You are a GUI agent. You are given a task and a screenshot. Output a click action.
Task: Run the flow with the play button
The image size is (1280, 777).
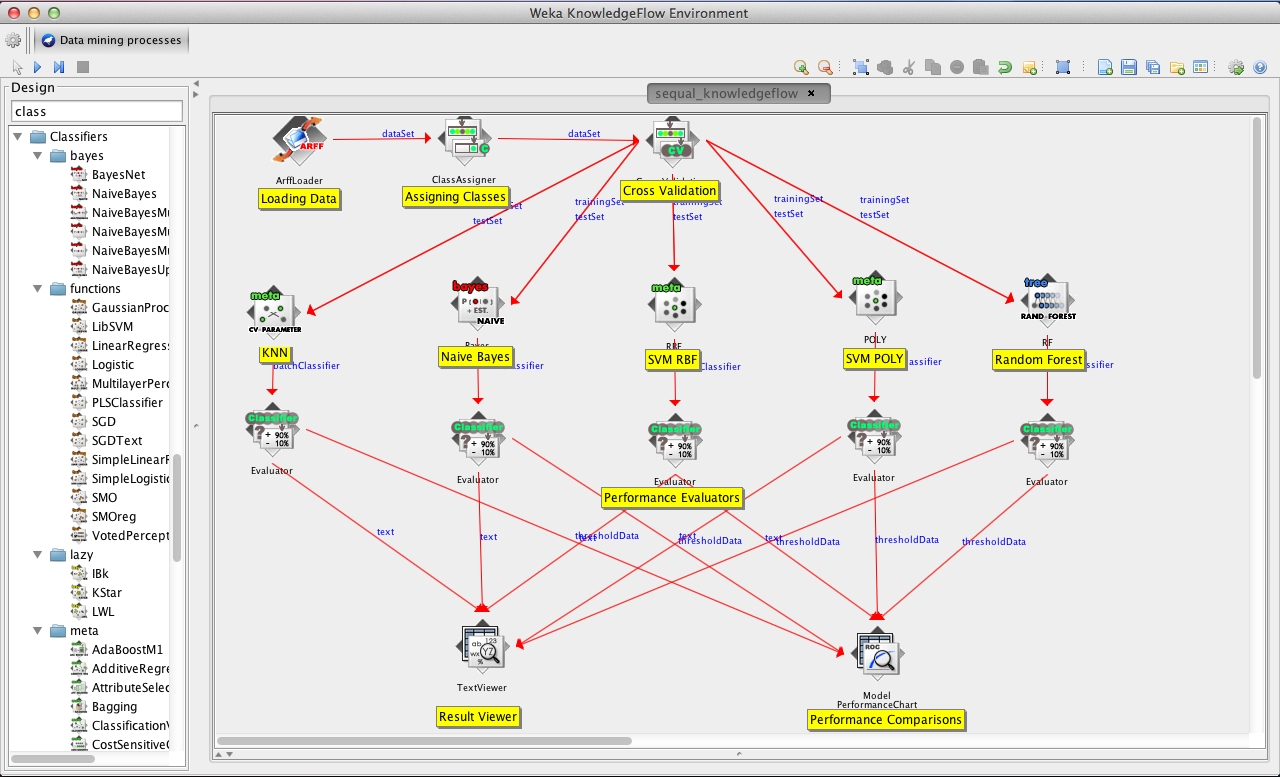(x=37, y=67)
